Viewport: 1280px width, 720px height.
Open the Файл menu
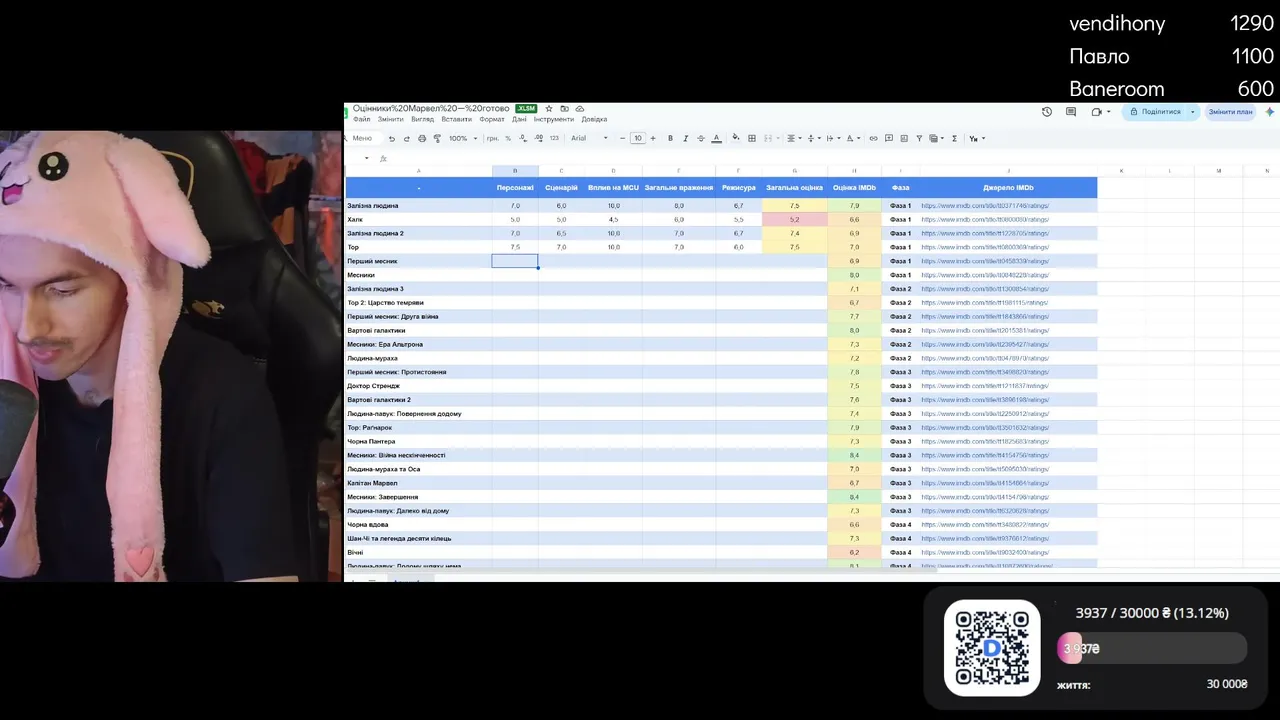point(362,119)
